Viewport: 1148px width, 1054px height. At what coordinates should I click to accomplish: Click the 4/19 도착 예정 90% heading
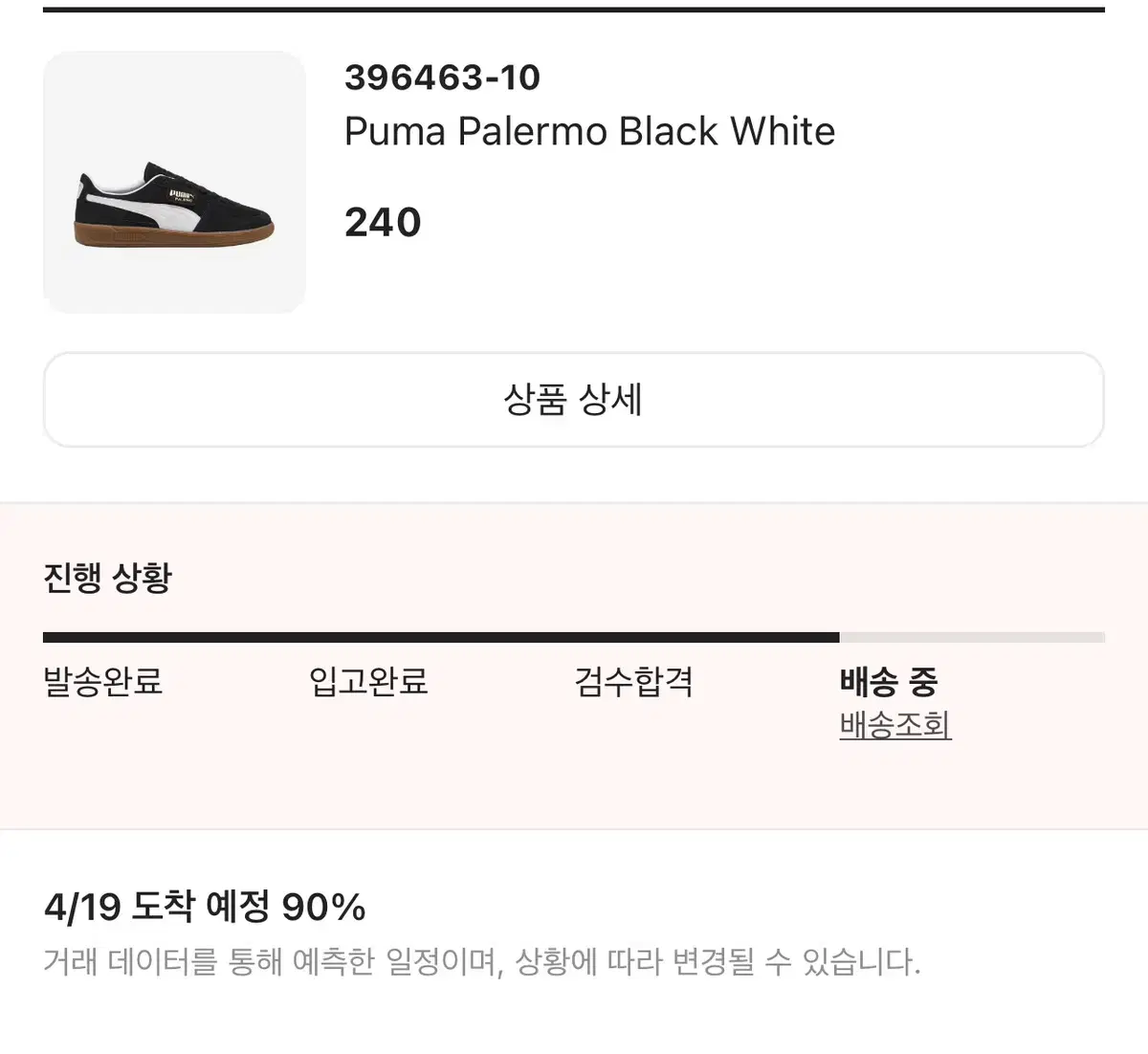click(205, 907)
